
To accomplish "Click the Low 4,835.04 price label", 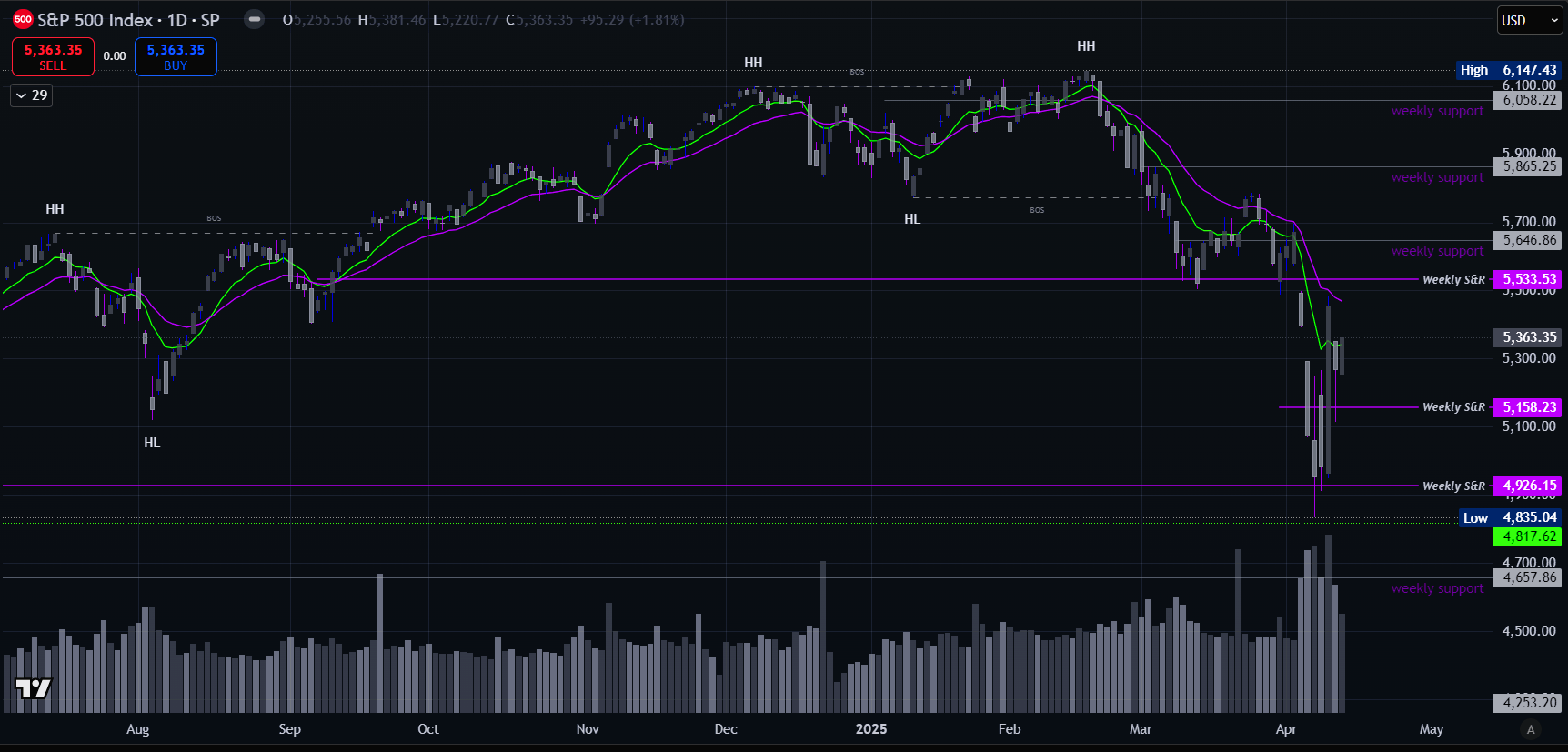I will (1510, 517).
